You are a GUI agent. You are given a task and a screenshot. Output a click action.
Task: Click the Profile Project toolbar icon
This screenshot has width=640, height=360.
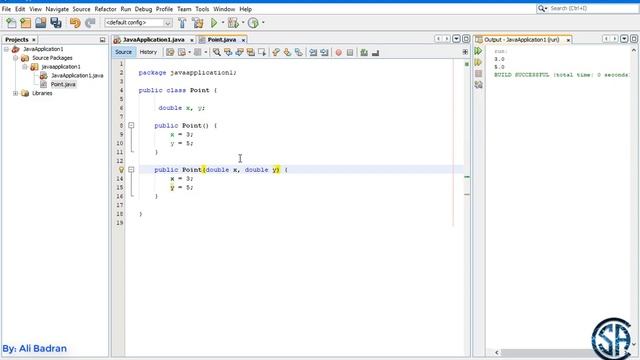click(x=253, y=23)
